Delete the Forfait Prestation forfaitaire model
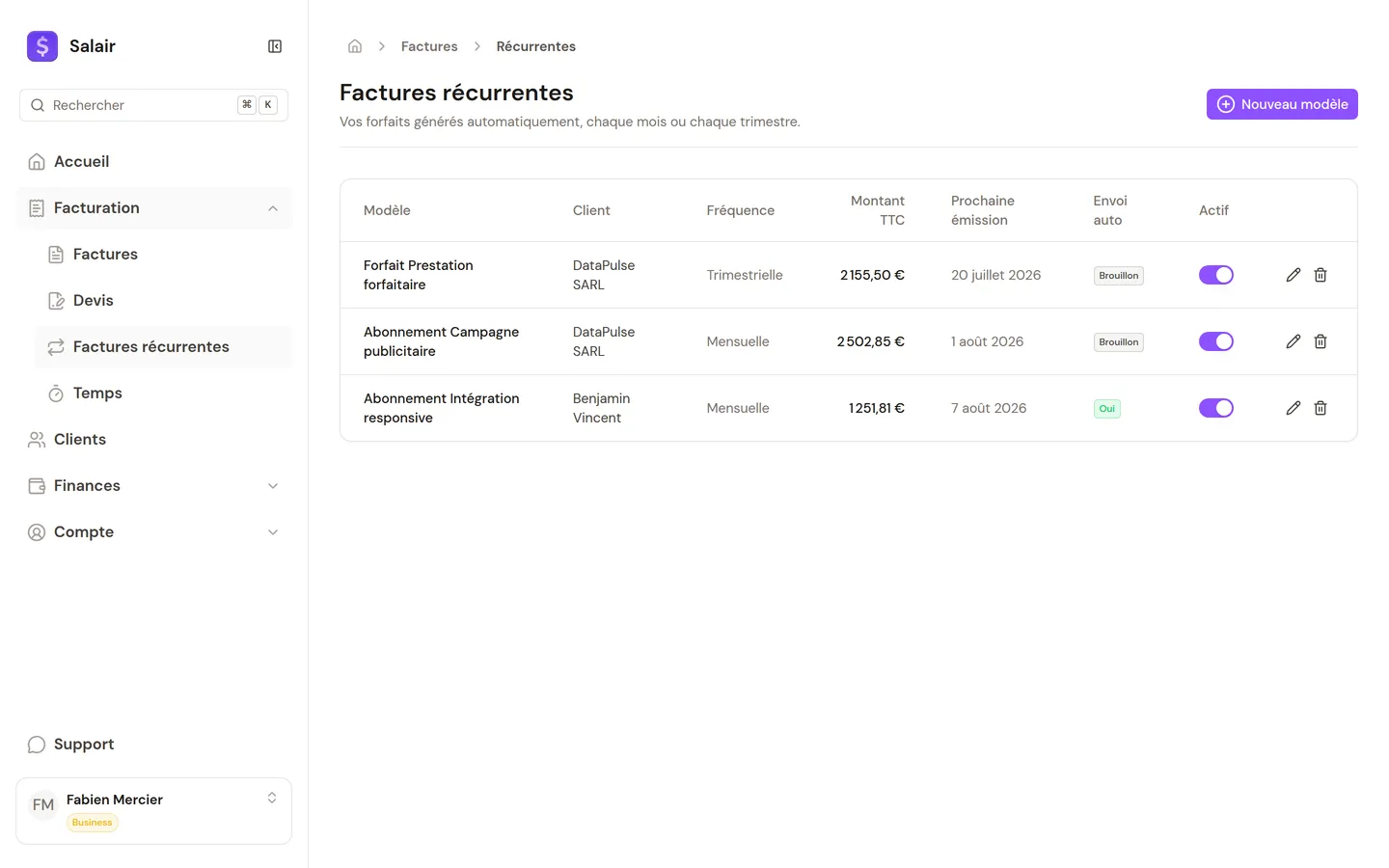Screen dimensions: 1389x868 coord(1321,275)
